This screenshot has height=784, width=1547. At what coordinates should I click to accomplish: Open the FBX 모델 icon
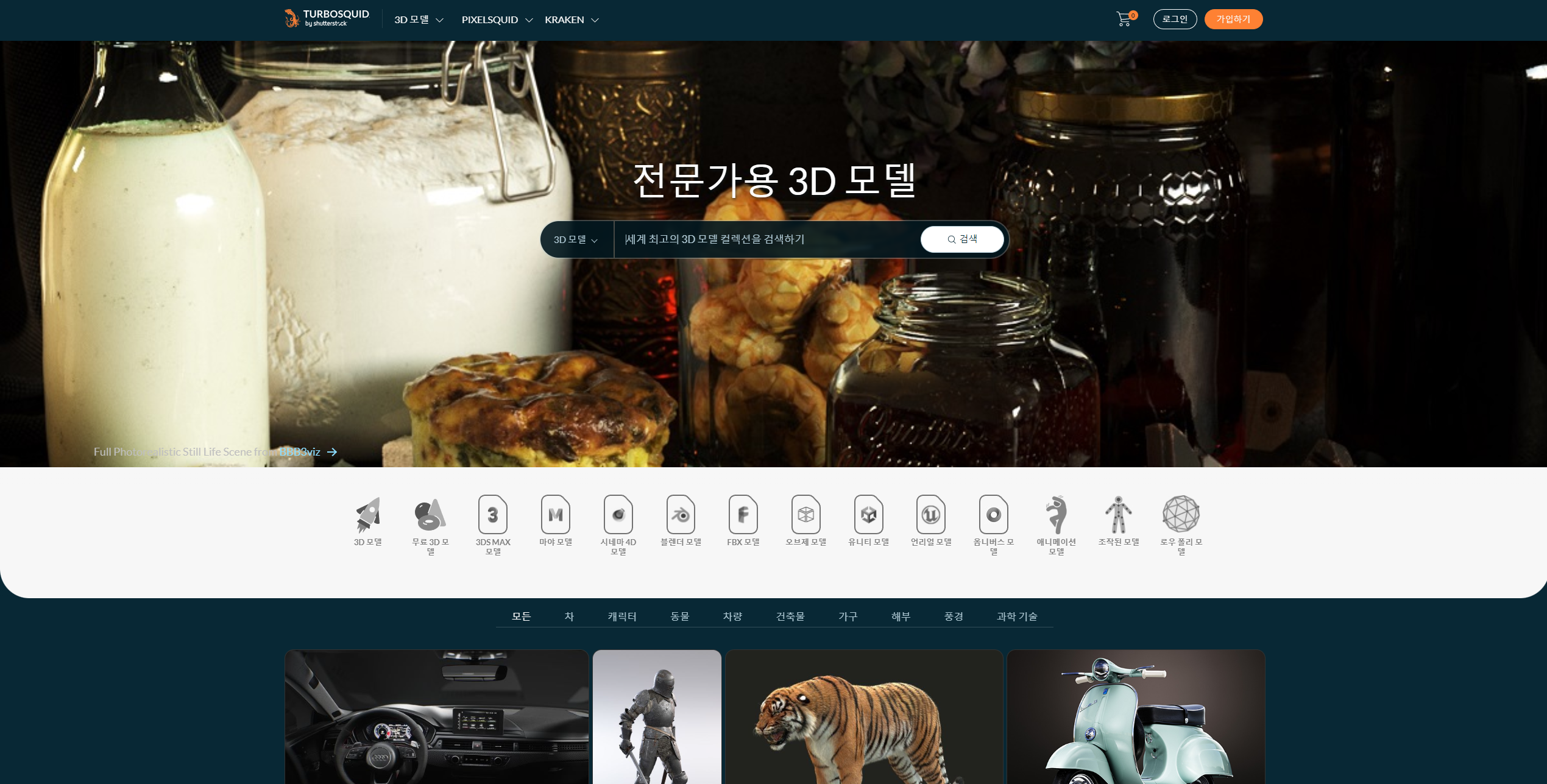coord(743,515)
